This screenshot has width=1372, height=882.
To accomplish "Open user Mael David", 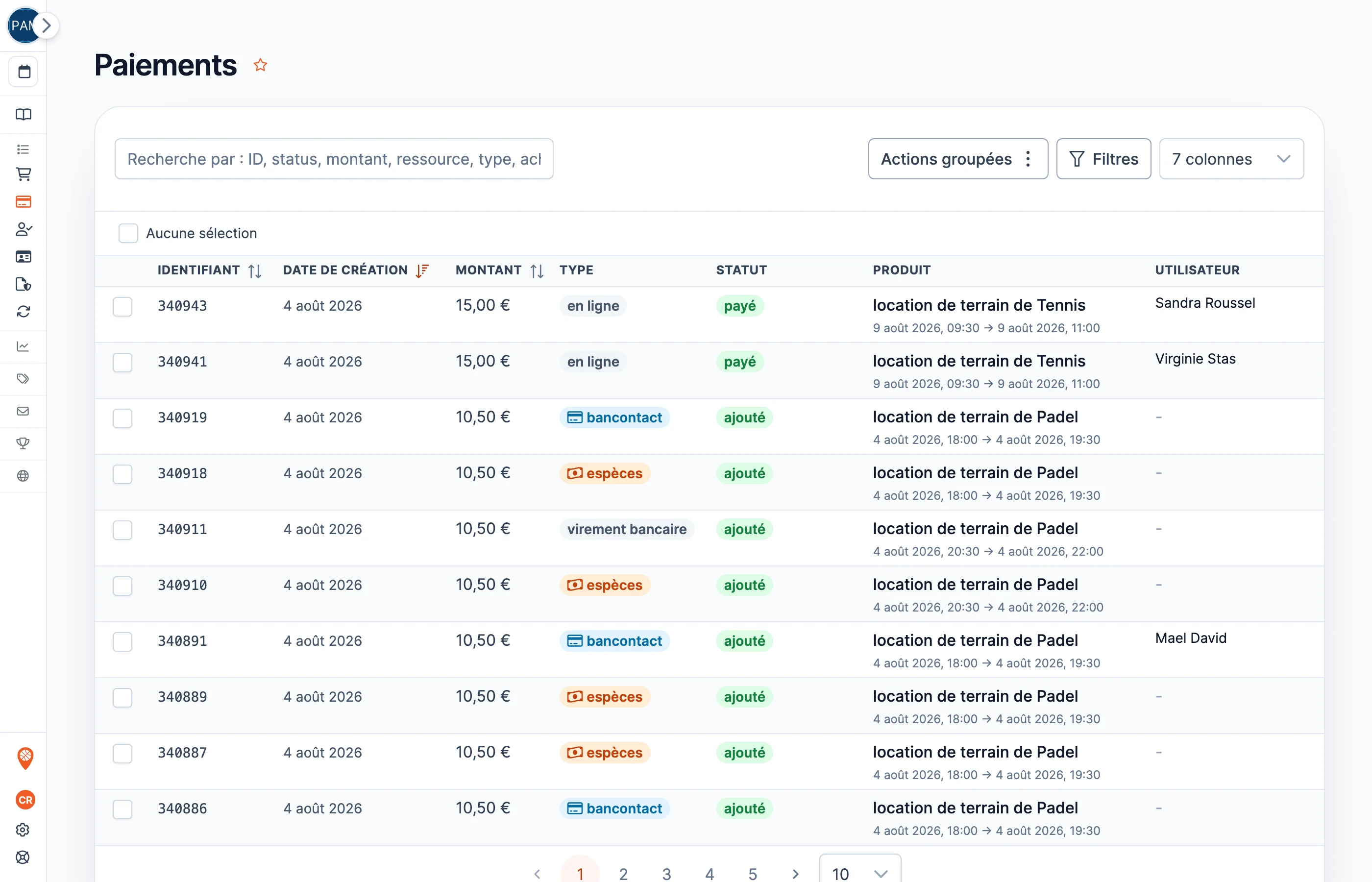I will click(x=1191, y=638).
